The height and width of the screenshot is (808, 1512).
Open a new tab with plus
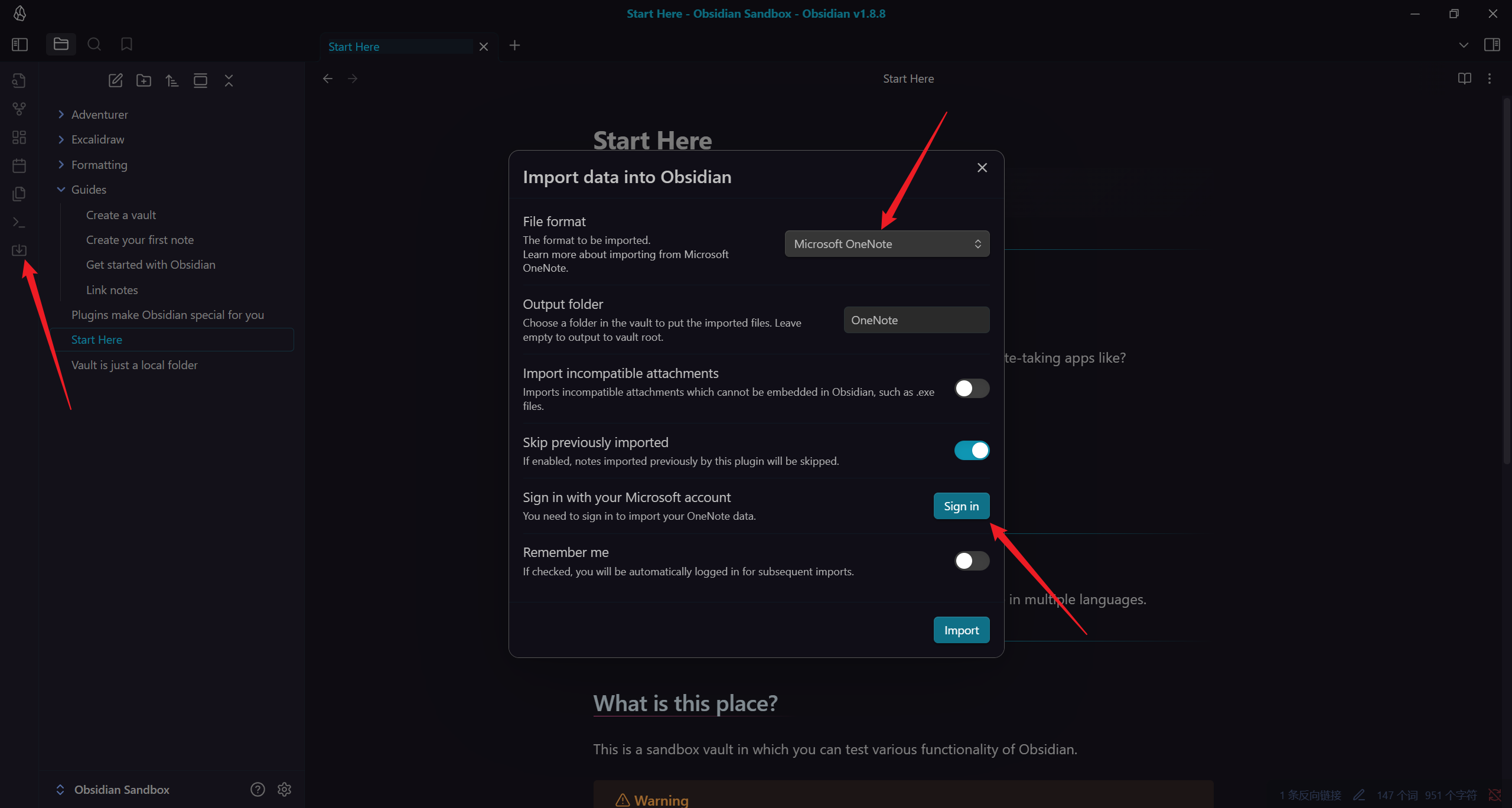(x=514, y=45)
